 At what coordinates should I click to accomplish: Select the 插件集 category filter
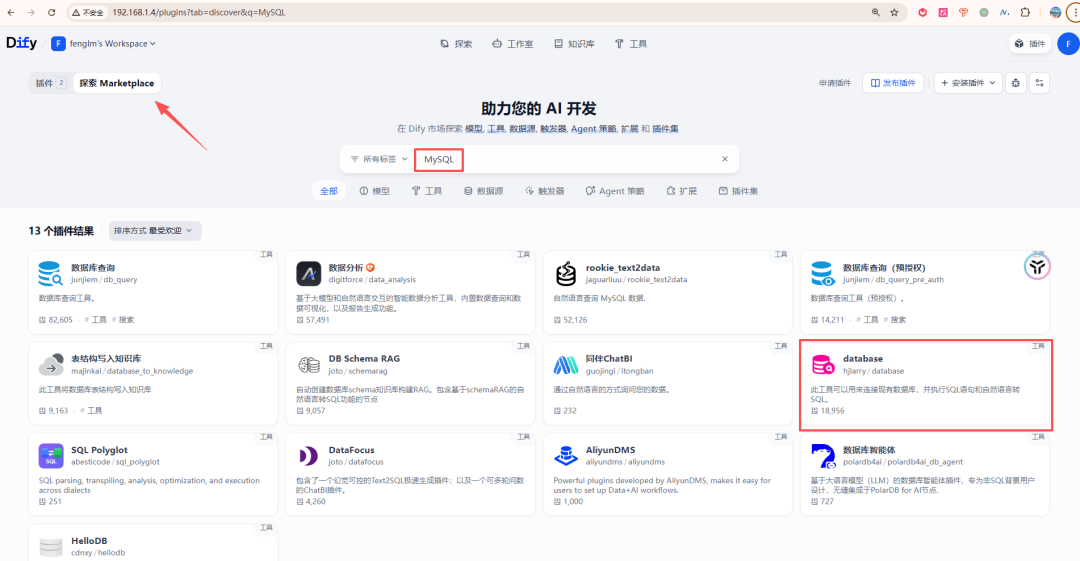[x=738, y=191]
